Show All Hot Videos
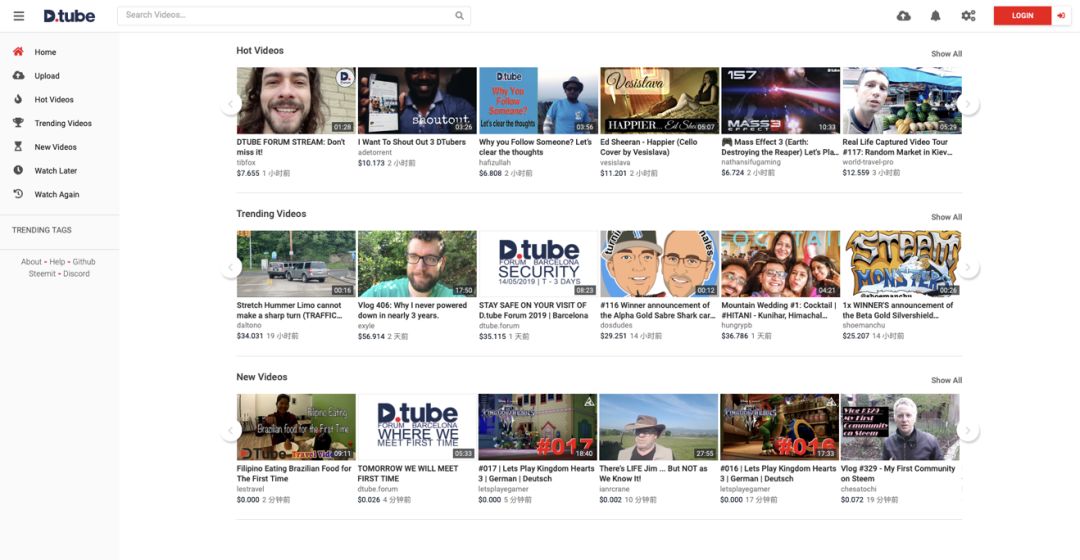Image resolution: width=1080 pixels, height=560 pixels. coord(946,54)
